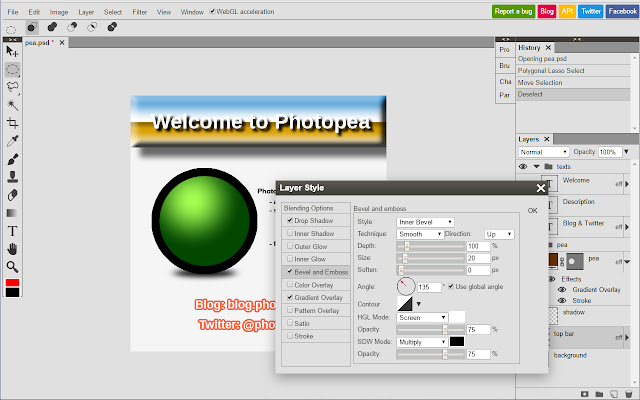Choose the Unite selection mode icon

[x=52, y=27]
